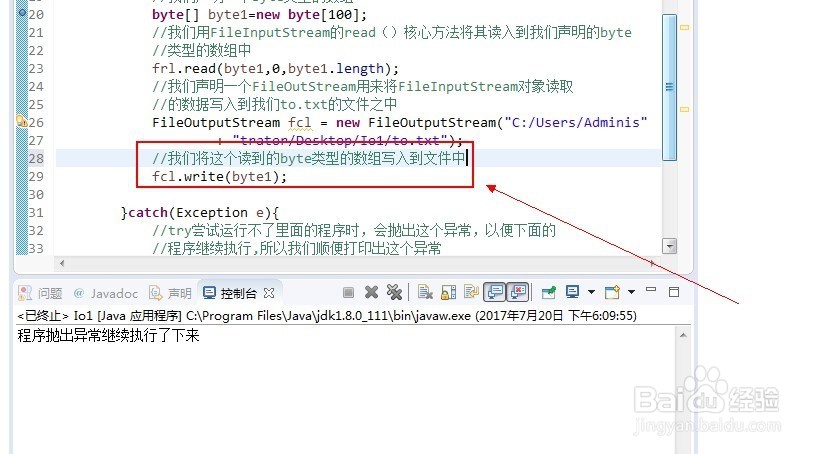
Task: Click line number 31 in the gutter
Action: tap(36, 212)
